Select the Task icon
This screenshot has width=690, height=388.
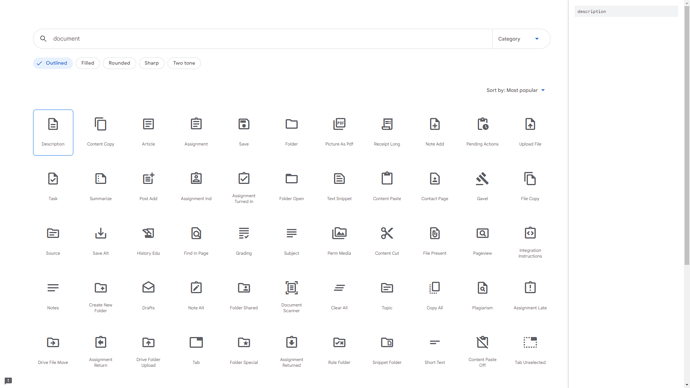tap(53, 179)
